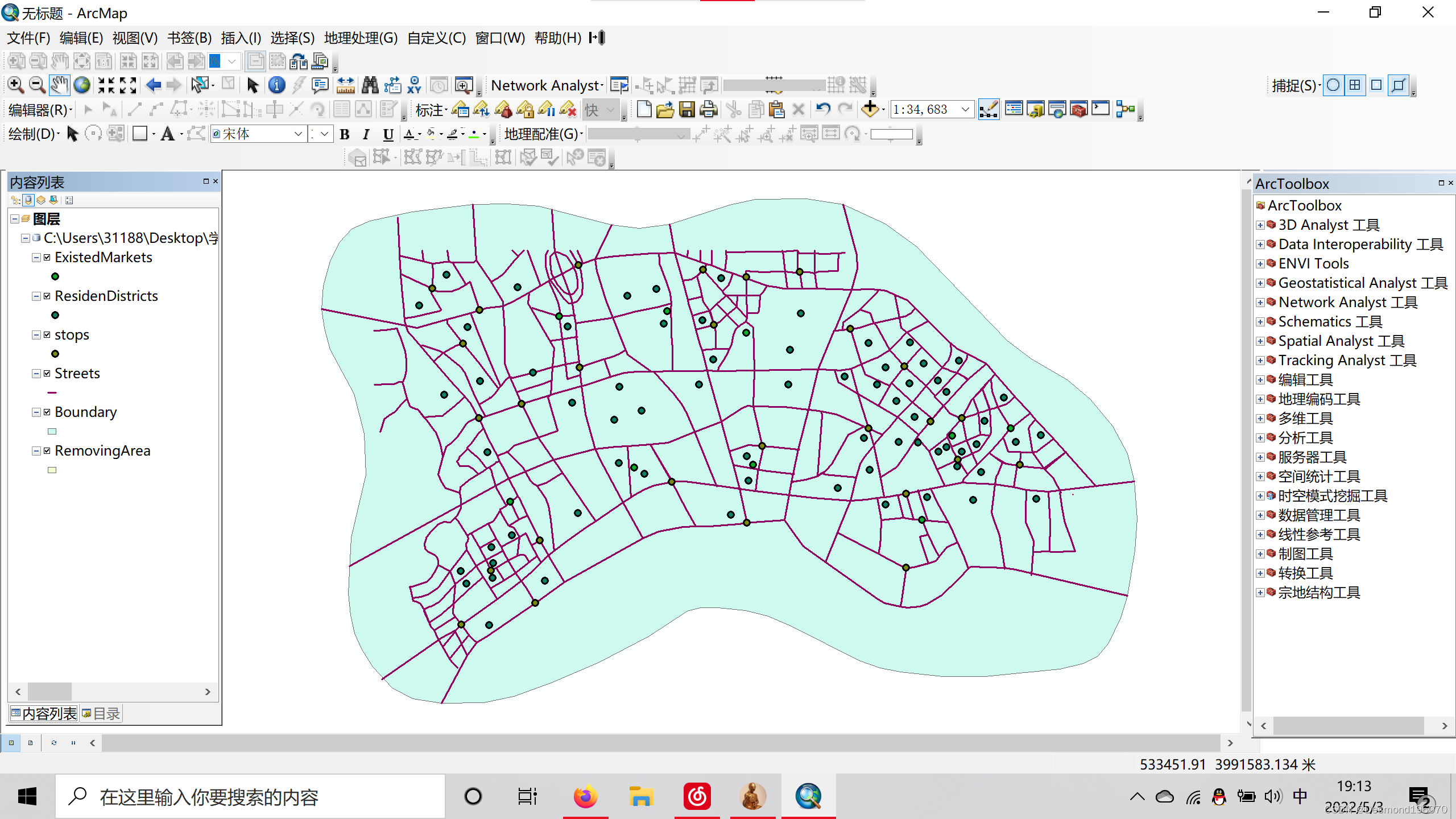Viewport: 1456px width, 819px height.
Task: Switch to the 目录 tab
Action: [101, 714]
